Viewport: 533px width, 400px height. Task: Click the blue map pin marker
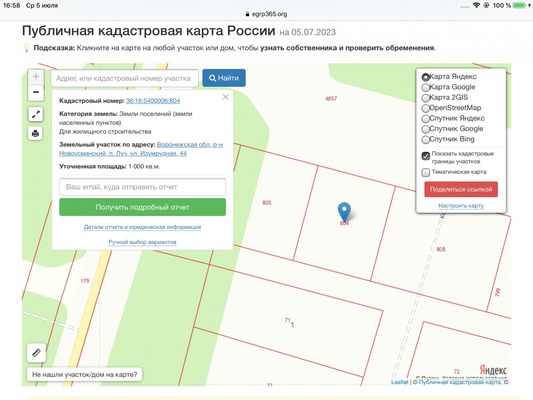344,212
